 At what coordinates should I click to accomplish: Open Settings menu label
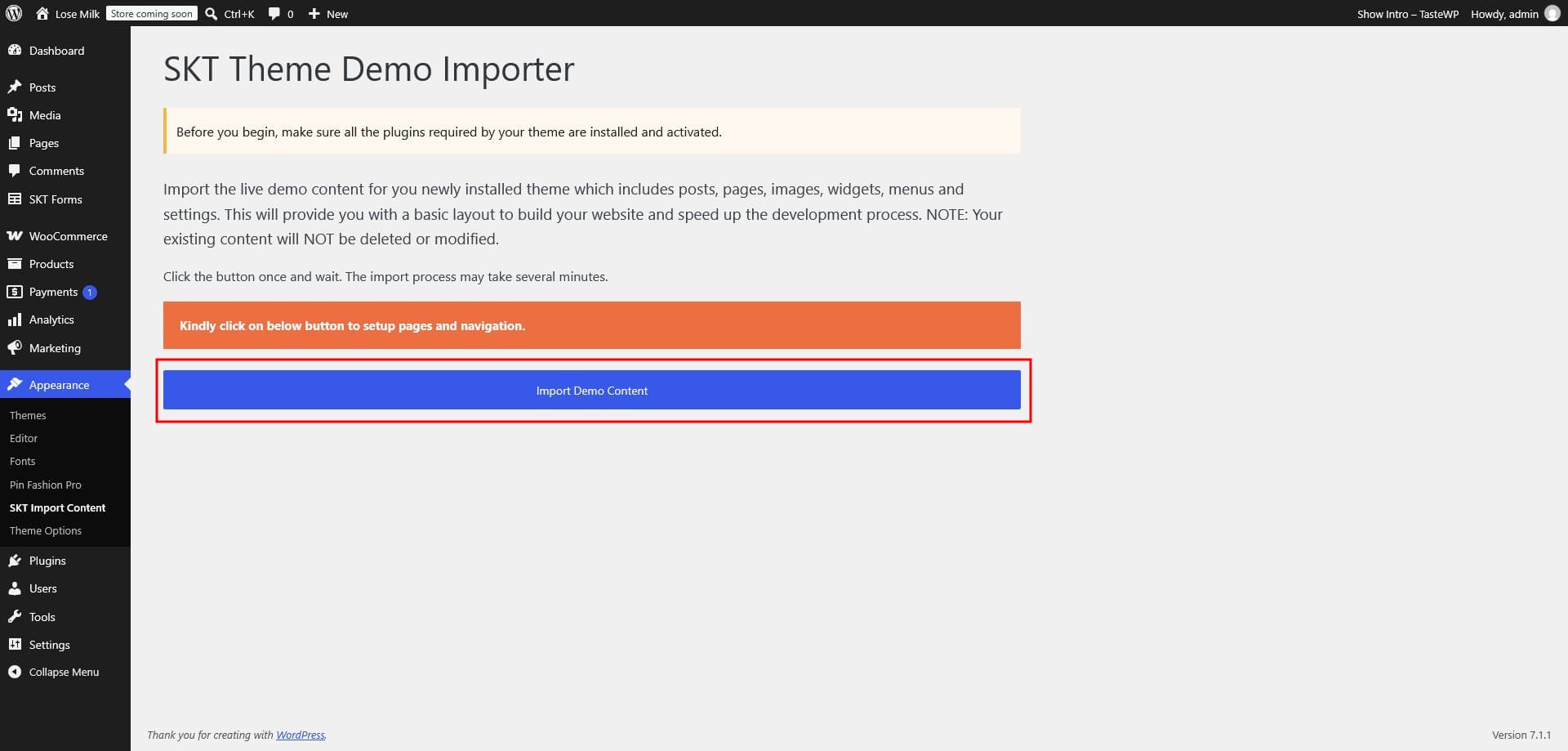pyautogui.click(x=49, y=645)
